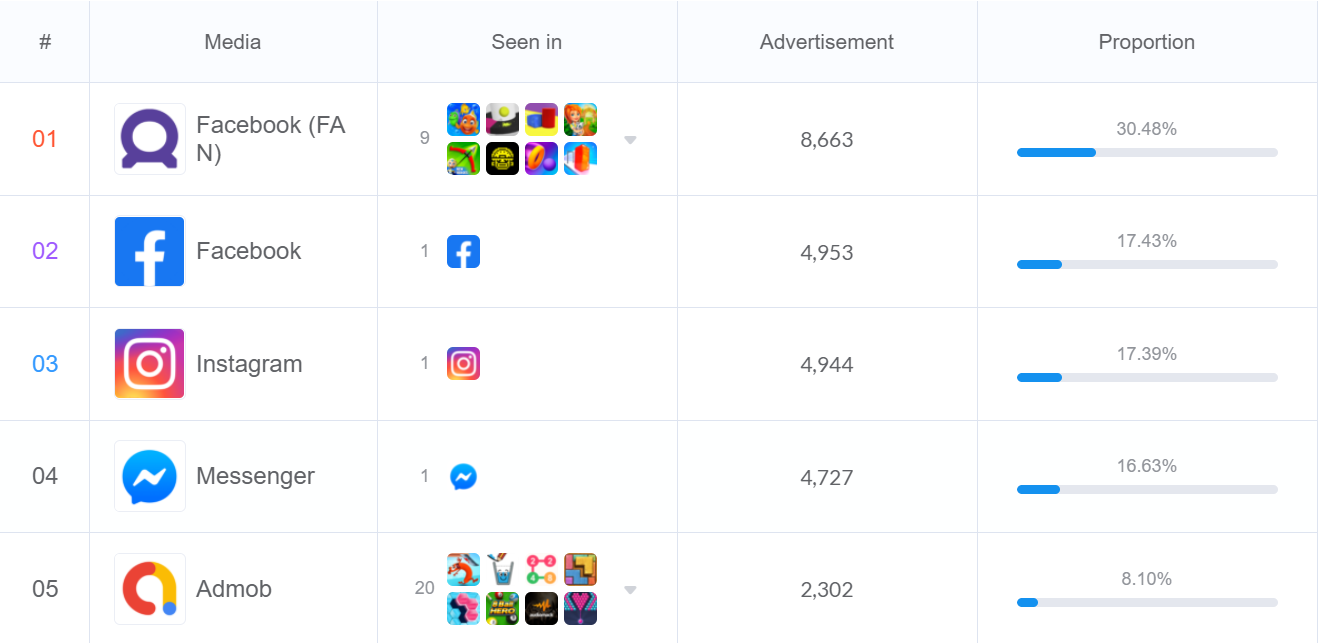
Task: Click the small Instagram icon under Seen in
Action: (x=463, y=364)
